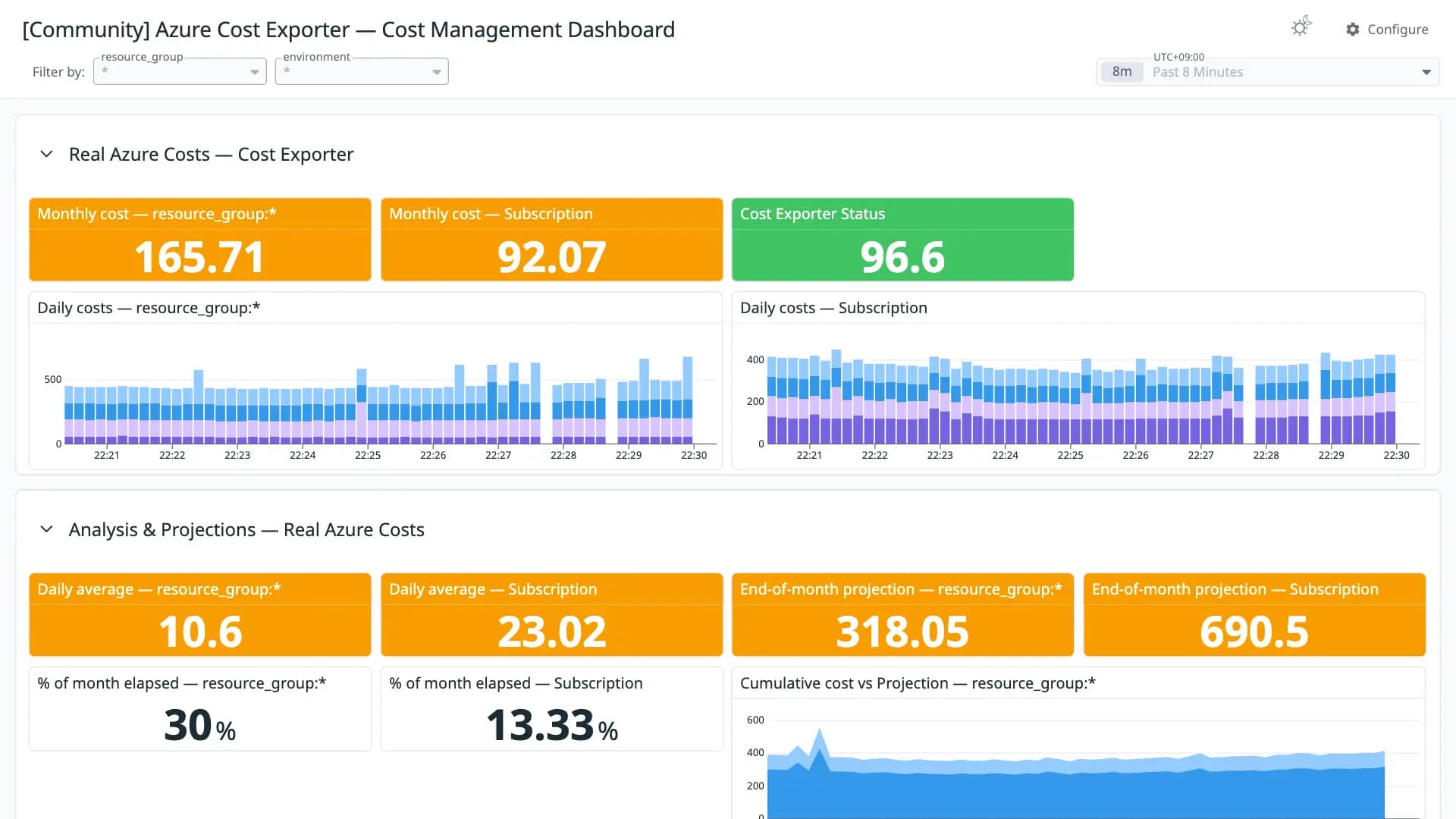
Task: Select the Monthly cost Subscription 92.07 tile
Action: click(551, 240)
